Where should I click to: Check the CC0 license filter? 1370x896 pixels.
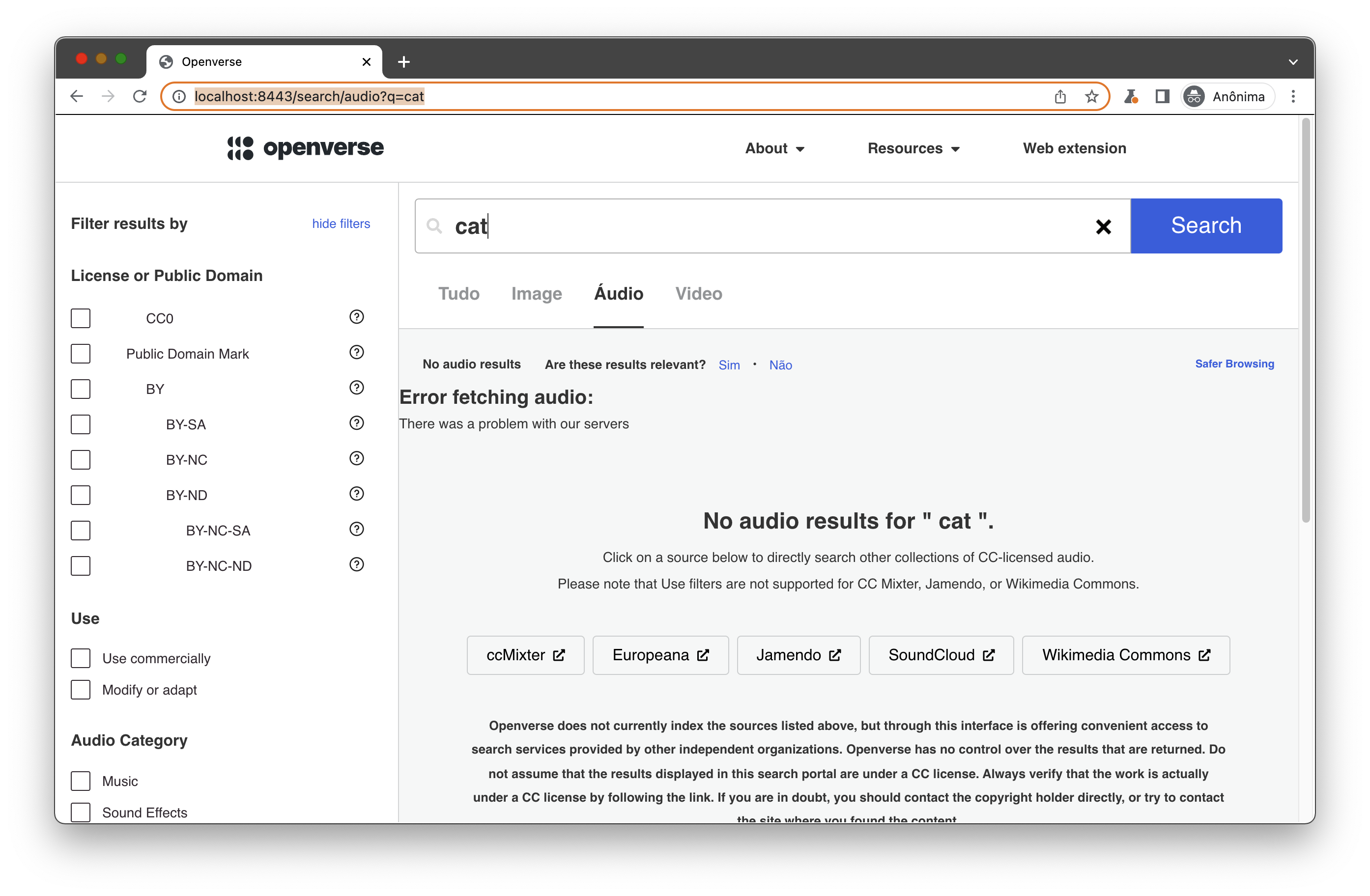coord(81,318)
